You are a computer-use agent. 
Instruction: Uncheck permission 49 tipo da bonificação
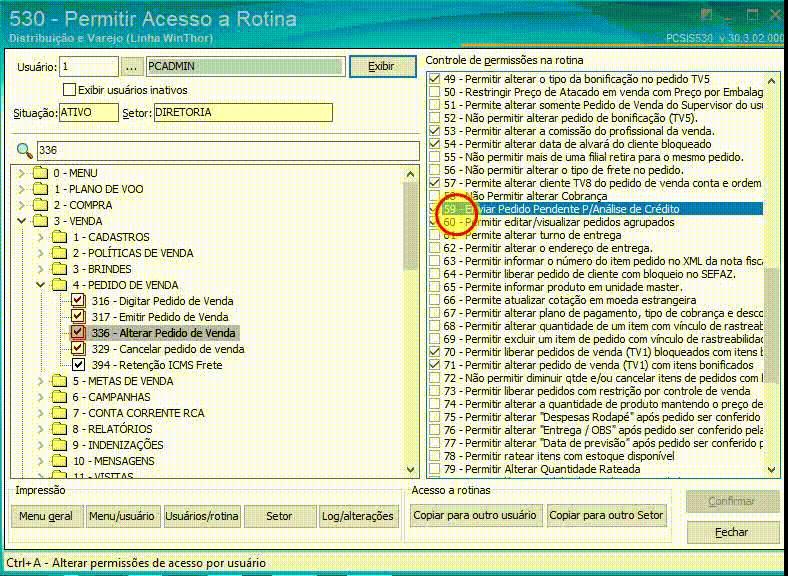click(x=435, y=79)
